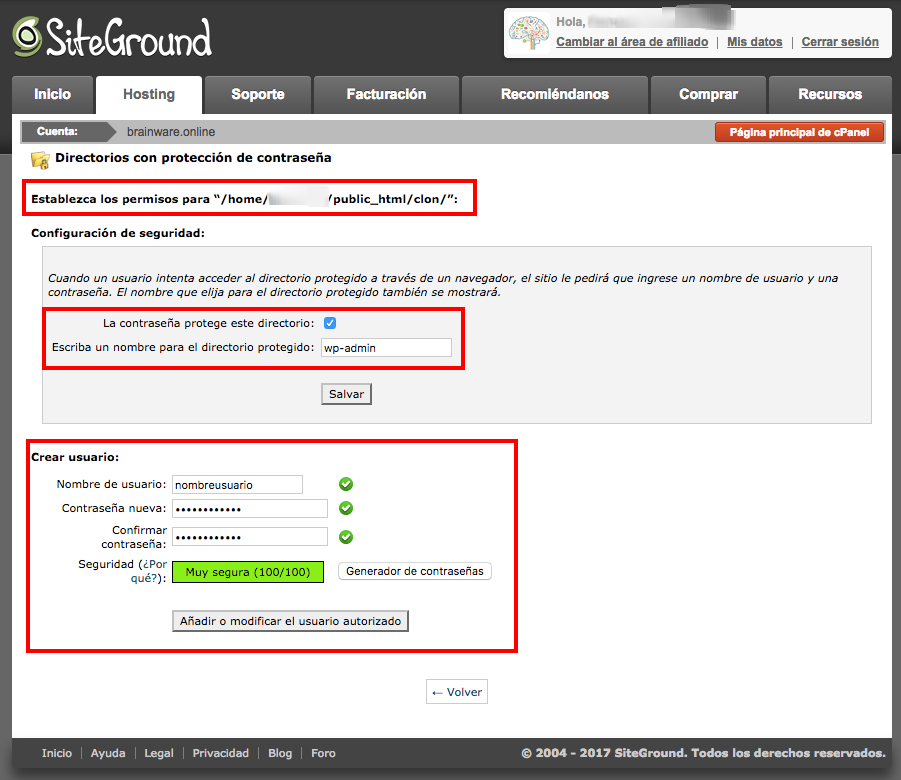Click the 'Generador de contraseñas' button

(415, 571)
